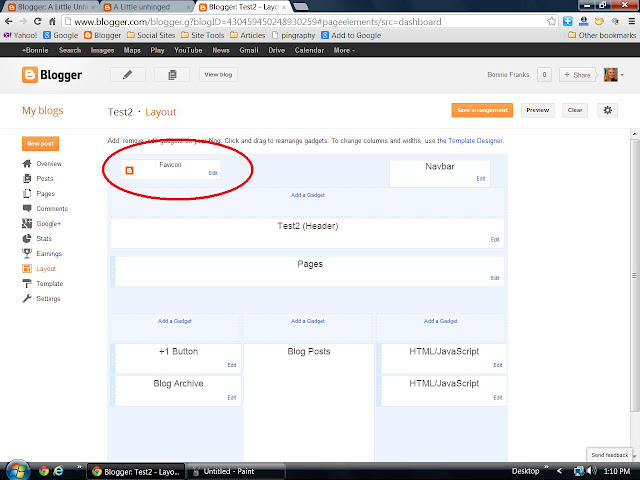
Task: Edit the lower HTML/JavaScript gadget
Action: click(498, 398)
